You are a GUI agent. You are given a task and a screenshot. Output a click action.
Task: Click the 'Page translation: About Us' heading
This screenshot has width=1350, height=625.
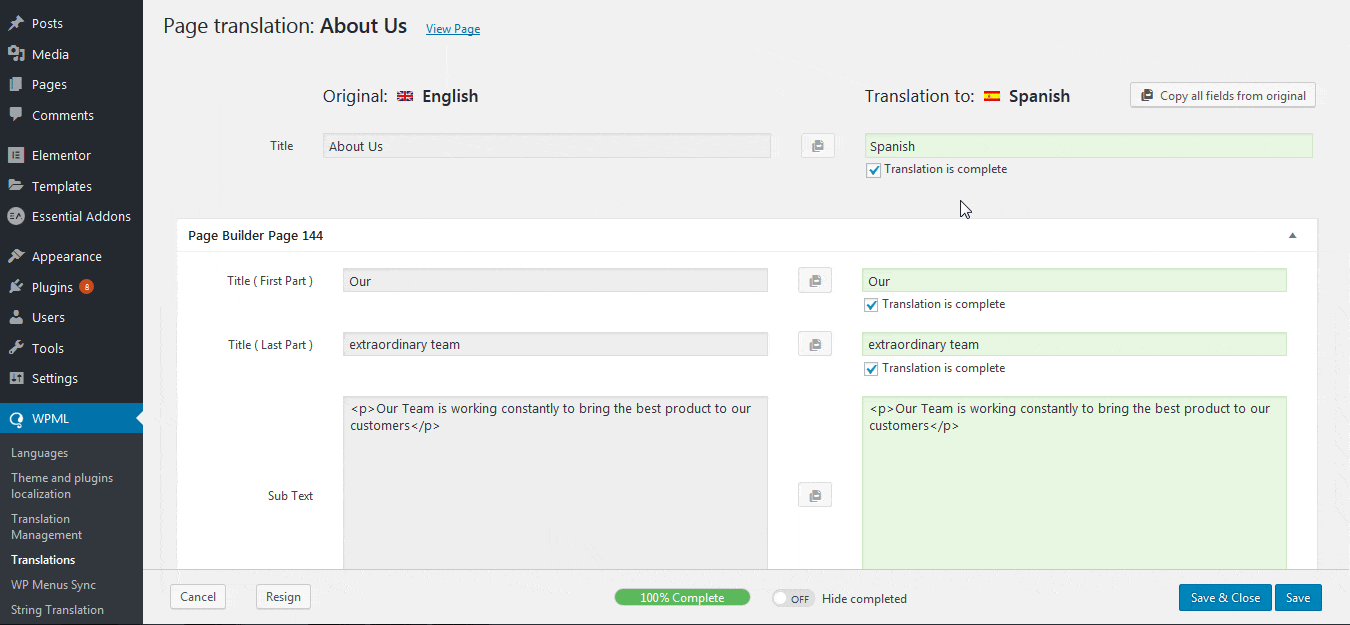(x=285, y=26)
